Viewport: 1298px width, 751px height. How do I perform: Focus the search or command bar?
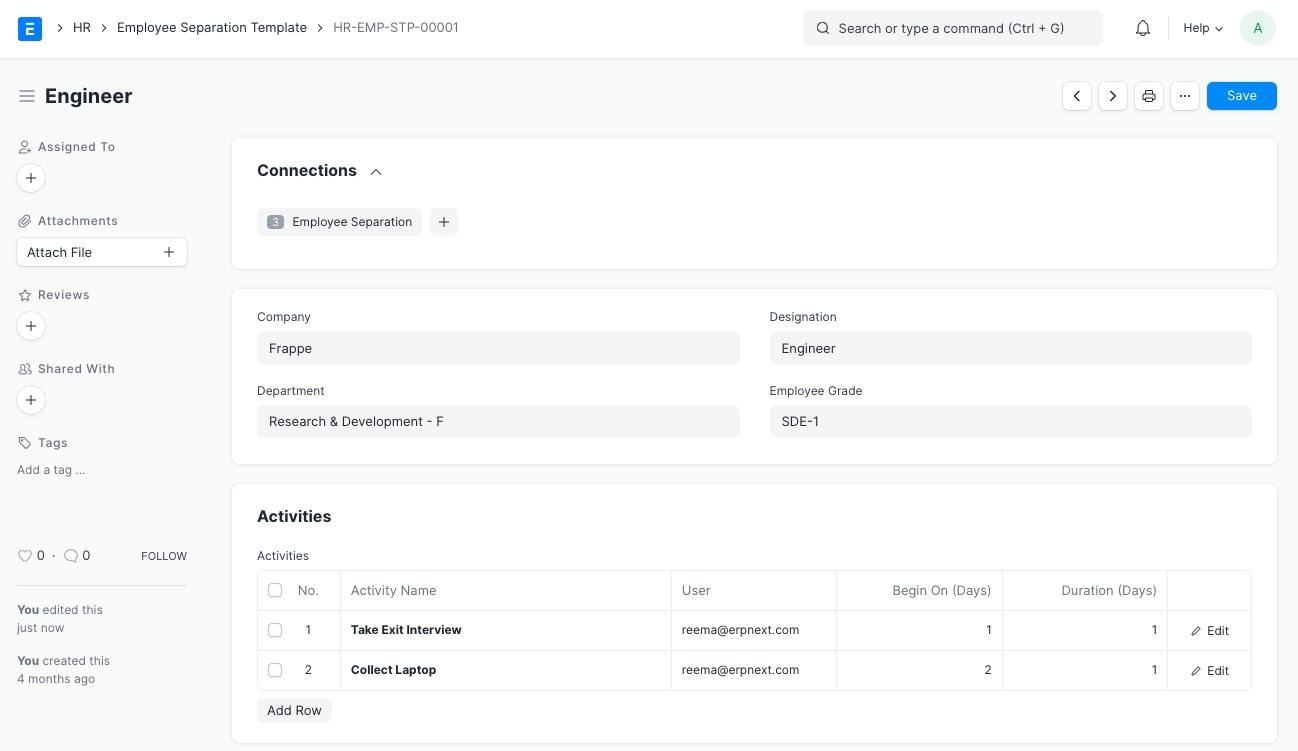952,28
